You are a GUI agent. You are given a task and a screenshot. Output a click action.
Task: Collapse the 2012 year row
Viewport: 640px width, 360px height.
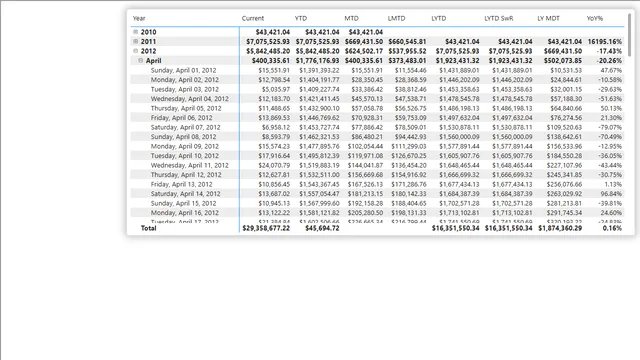(x=136, y=51)
